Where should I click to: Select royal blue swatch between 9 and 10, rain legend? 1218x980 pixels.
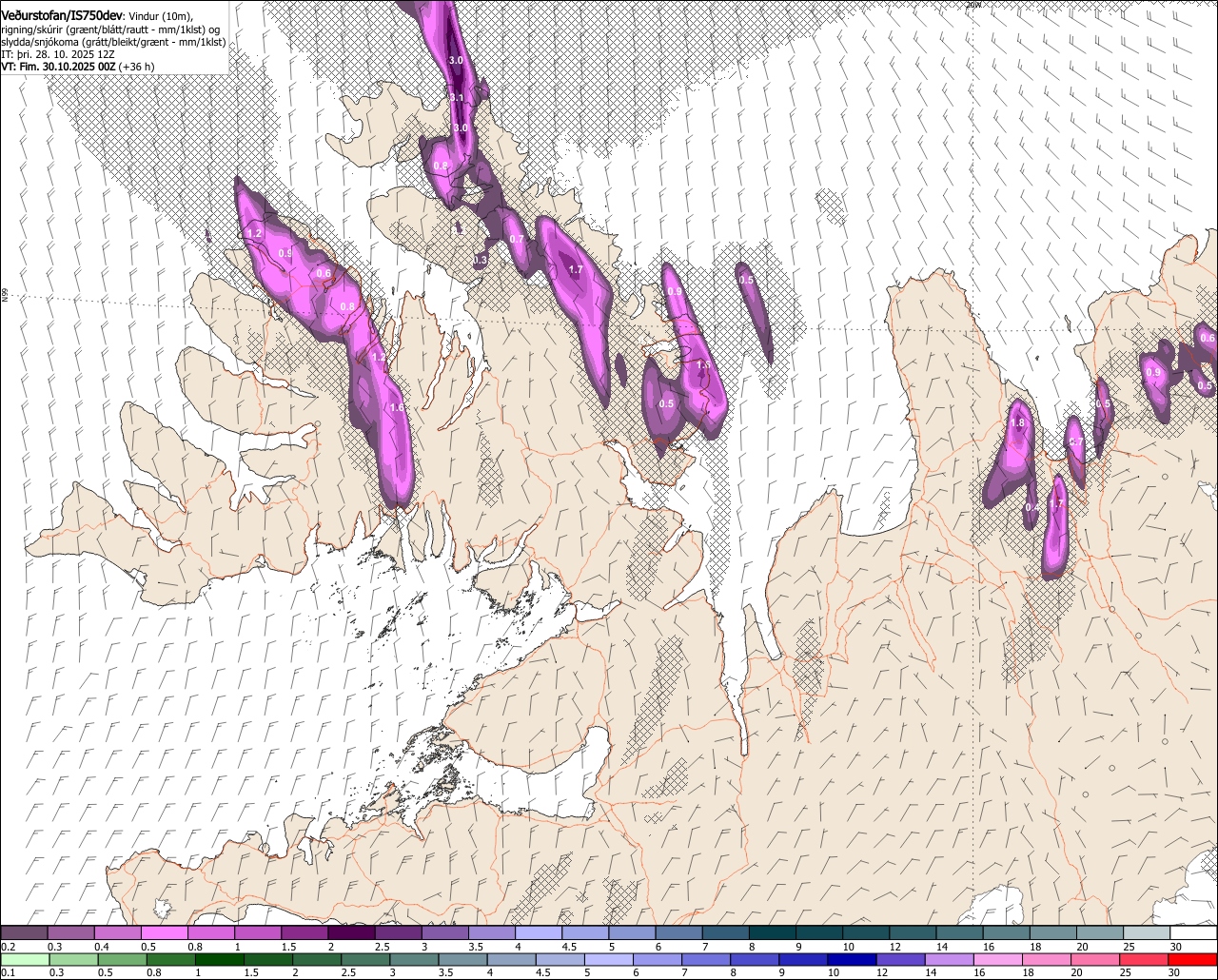pyautogui.click(x=804, y=959)
